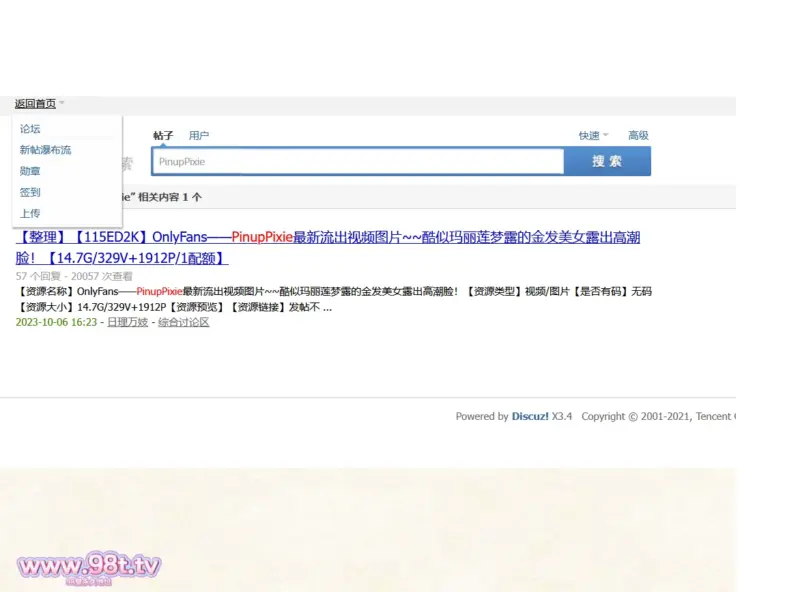Switch to the 帖子 search tab
Viewport: 800px width, 592px height.
click(x=163, y=136)
